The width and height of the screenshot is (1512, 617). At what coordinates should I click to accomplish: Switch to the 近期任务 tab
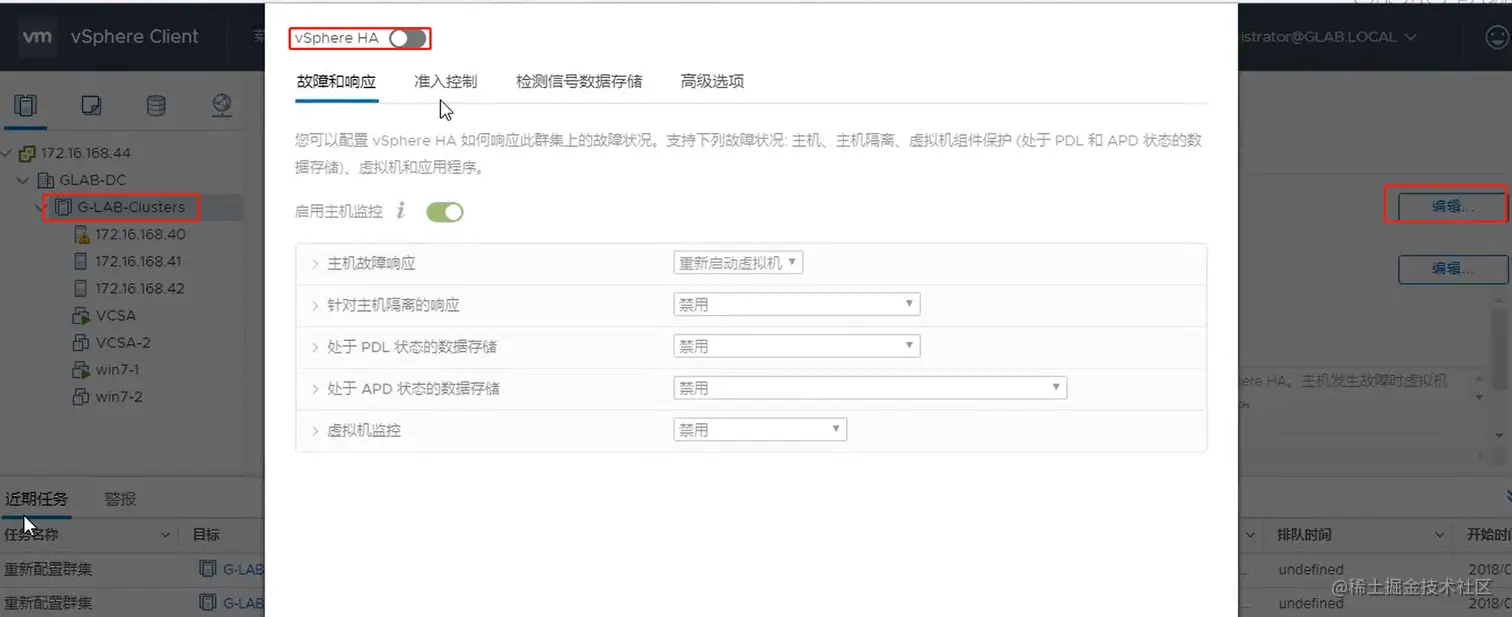click(x=37, y=499)
